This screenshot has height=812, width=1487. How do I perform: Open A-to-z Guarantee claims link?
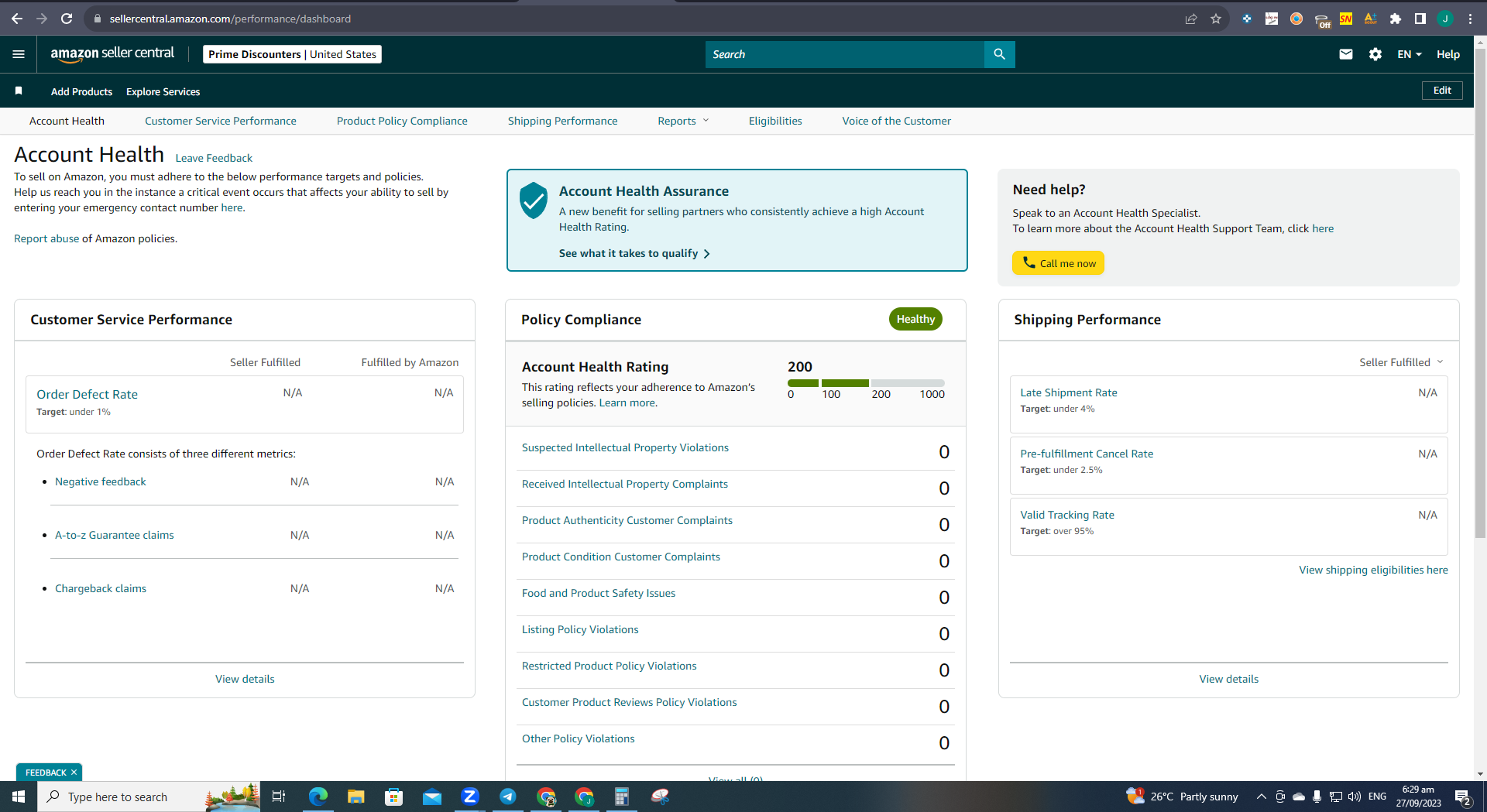[x=115, y=535]
